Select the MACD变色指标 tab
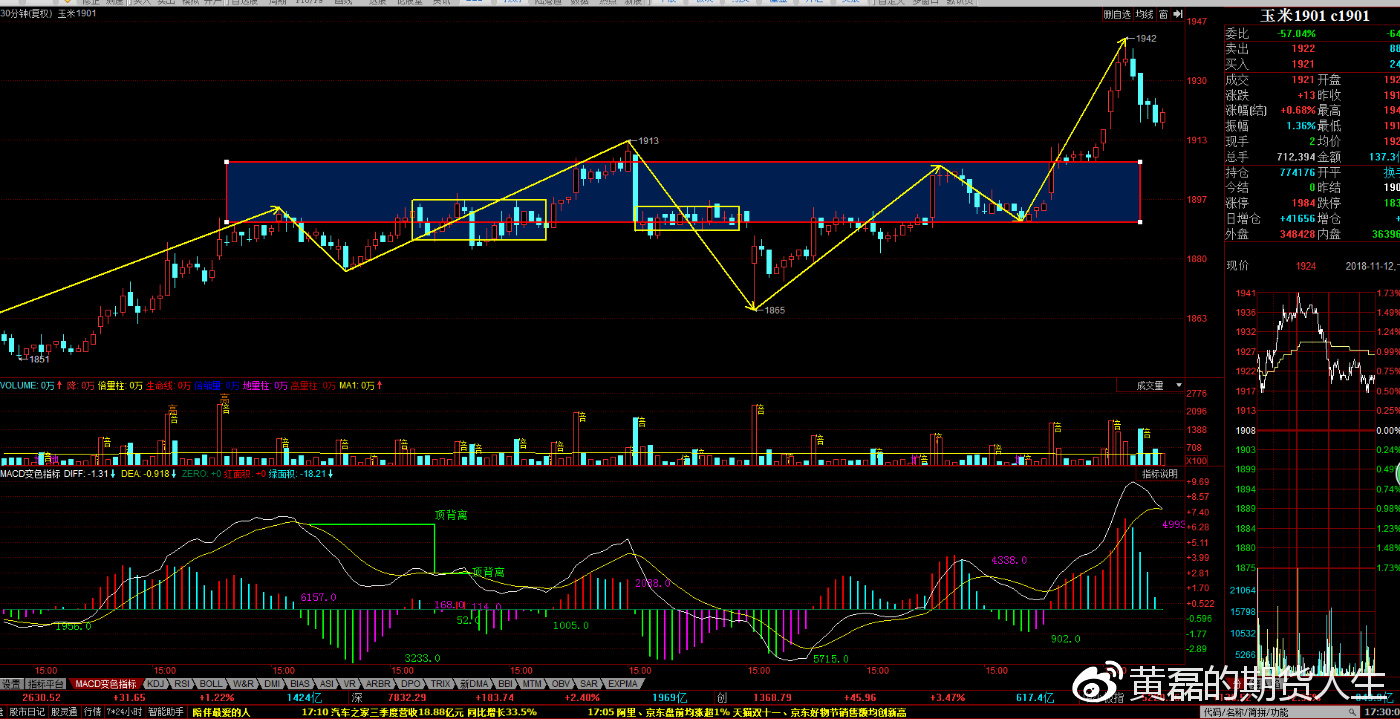 tap(107, 684)
